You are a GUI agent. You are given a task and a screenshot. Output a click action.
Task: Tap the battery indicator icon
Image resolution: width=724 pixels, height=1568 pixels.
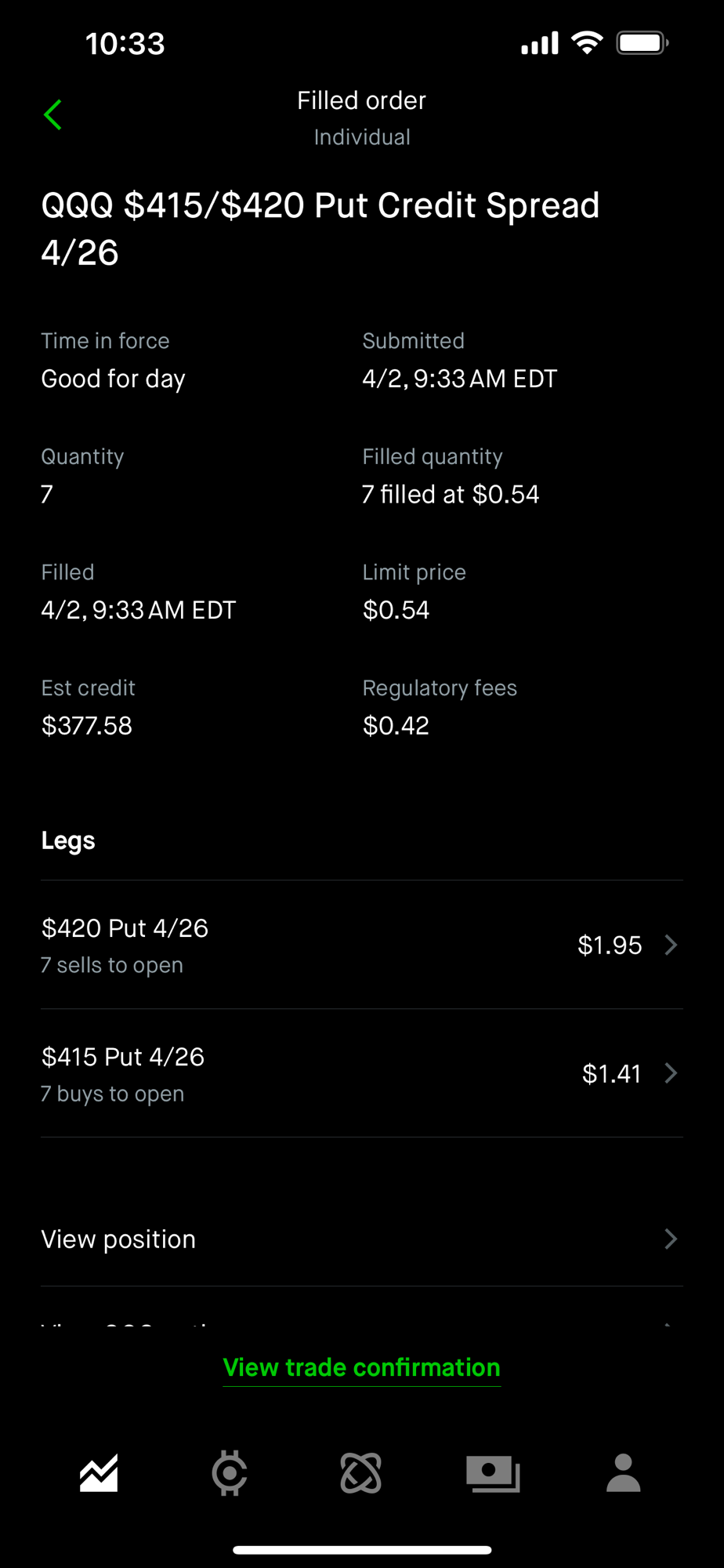[x=642, y=42]
